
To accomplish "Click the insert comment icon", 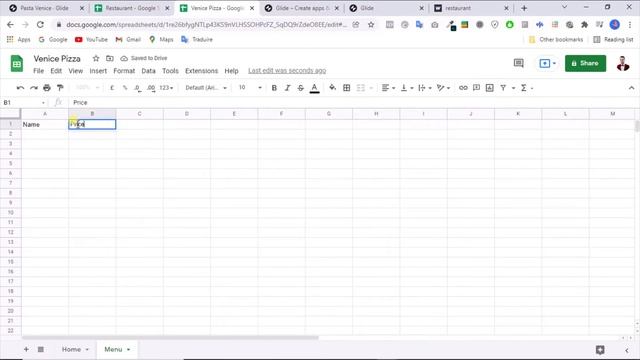I will point(476,88).
